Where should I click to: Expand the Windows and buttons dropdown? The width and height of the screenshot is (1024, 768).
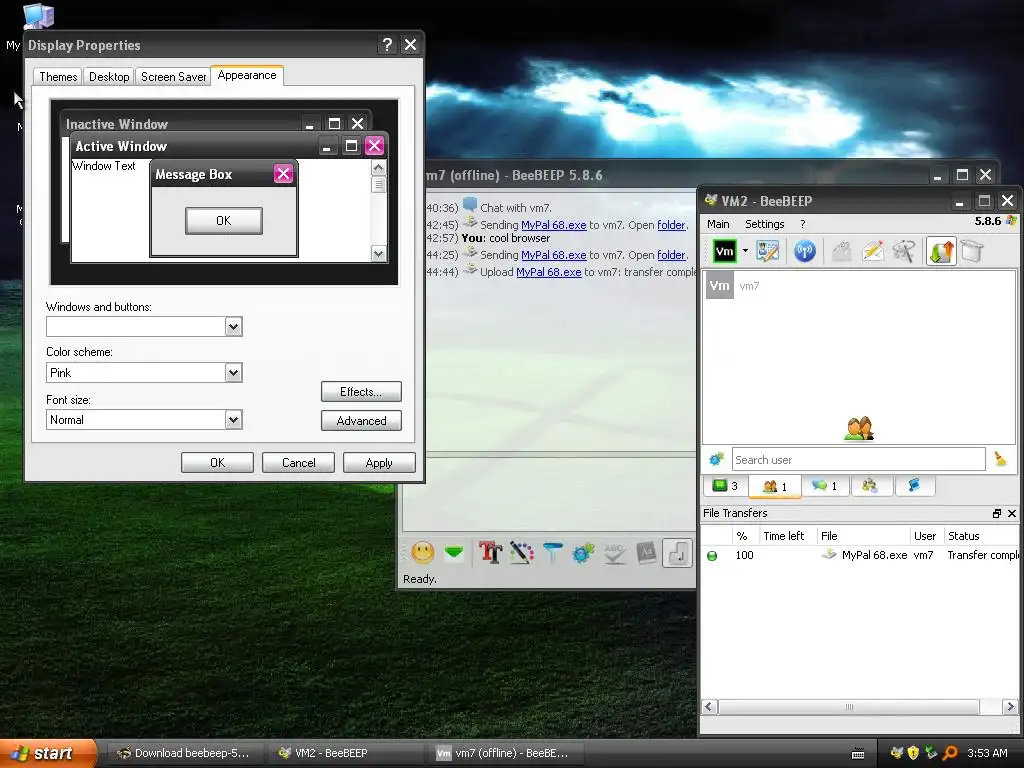(234, 327)
